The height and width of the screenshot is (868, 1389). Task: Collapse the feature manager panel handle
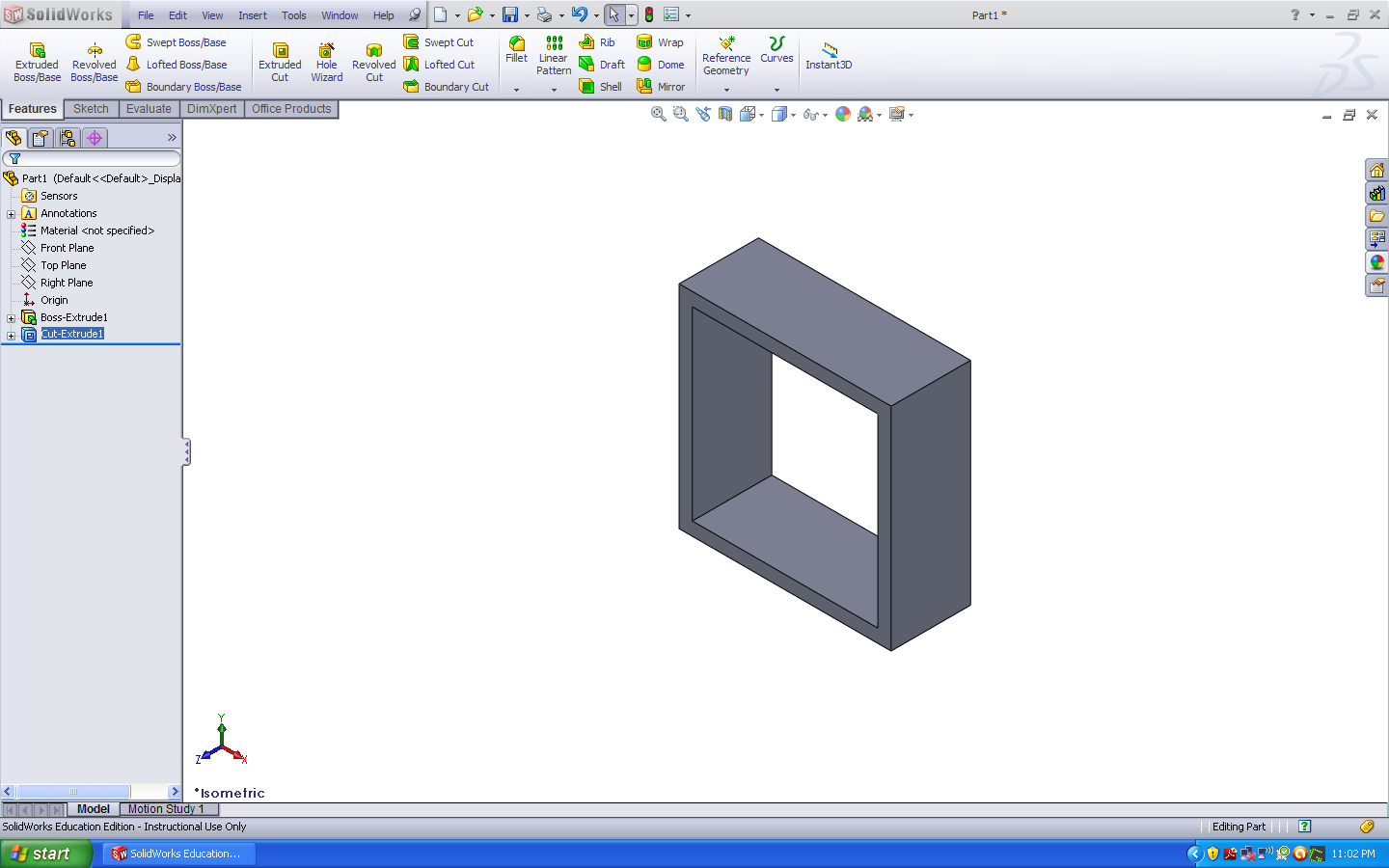point(186,452)
